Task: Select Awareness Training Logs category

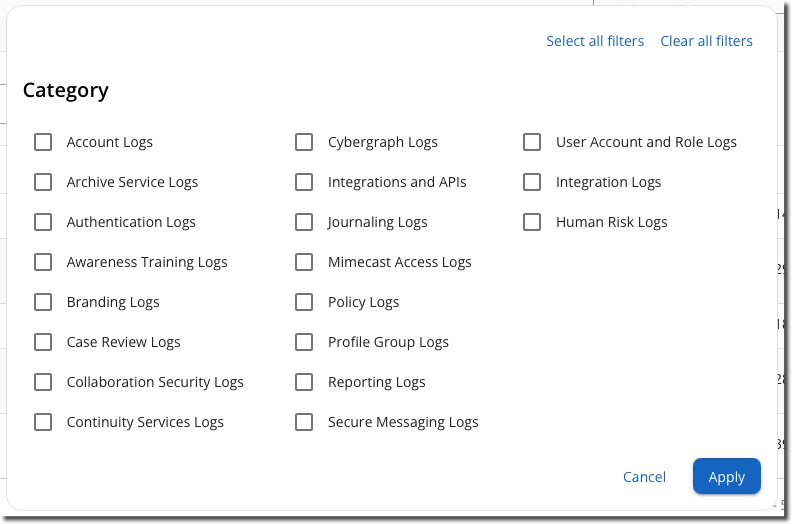Action: coord(43,262)
